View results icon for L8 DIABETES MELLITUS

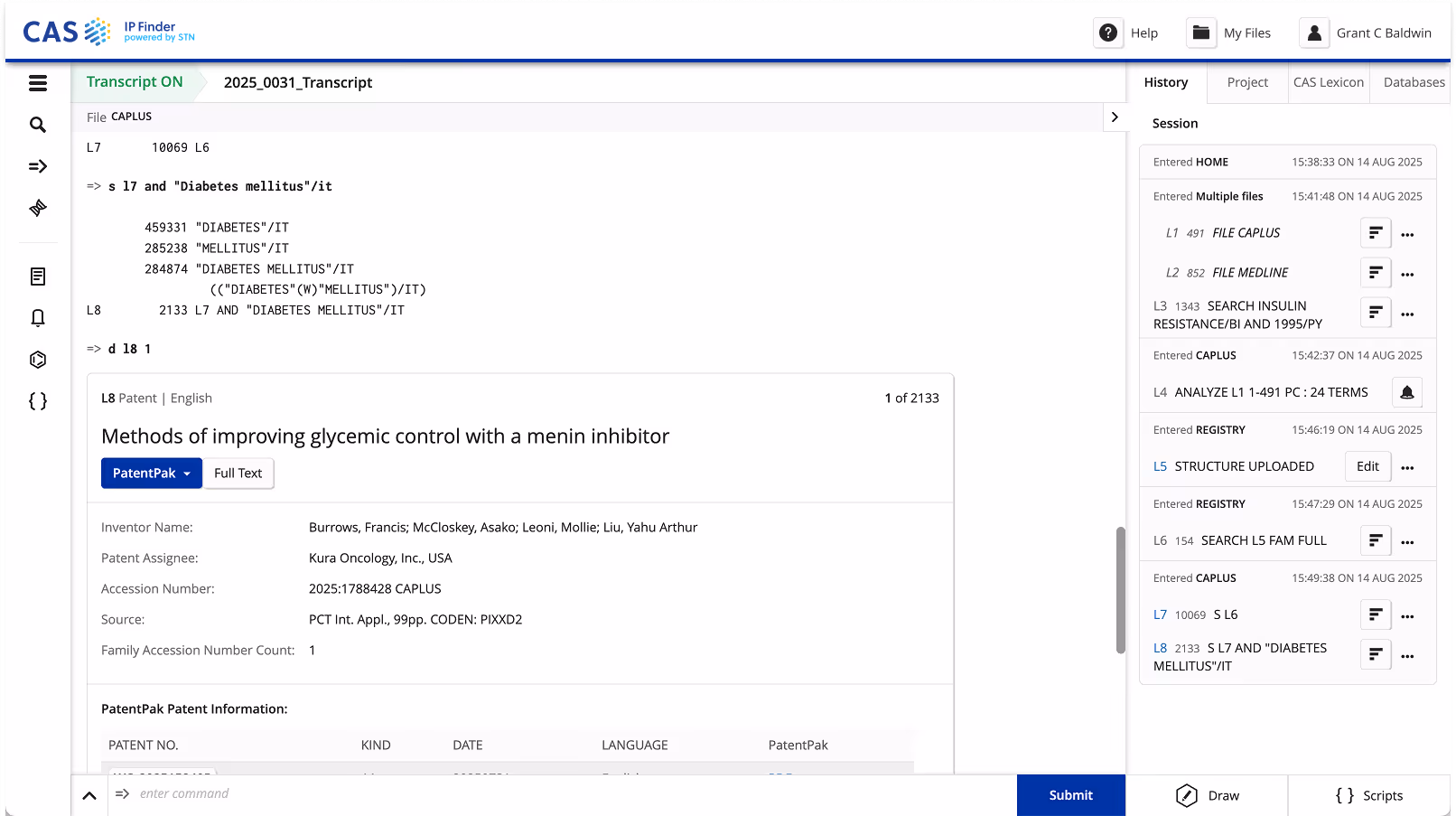1376,654
